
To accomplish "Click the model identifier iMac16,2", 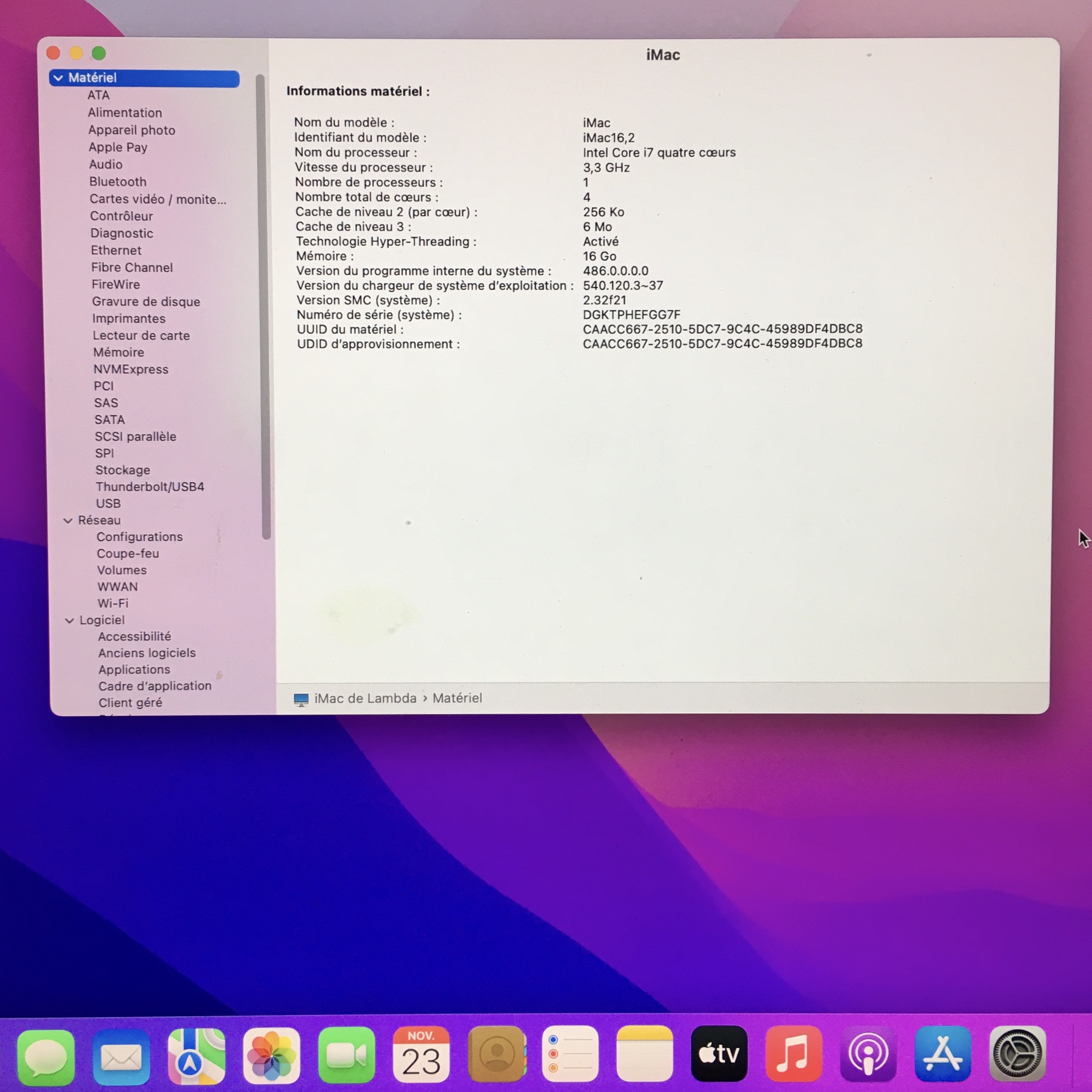I will click(x=609, y=138).
